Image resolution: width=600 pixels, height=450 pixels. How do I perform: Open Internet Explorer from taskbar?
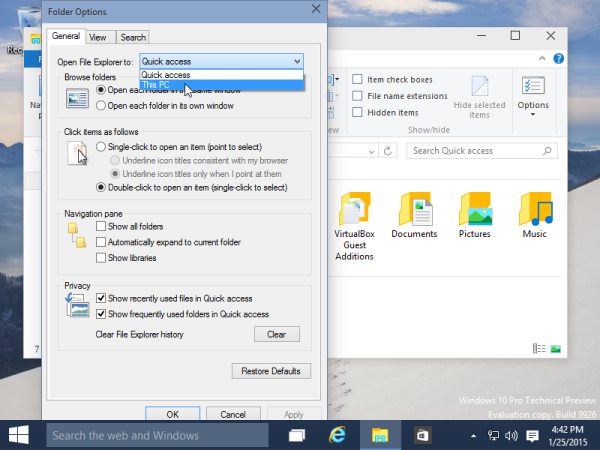click(x=337, y=435)
